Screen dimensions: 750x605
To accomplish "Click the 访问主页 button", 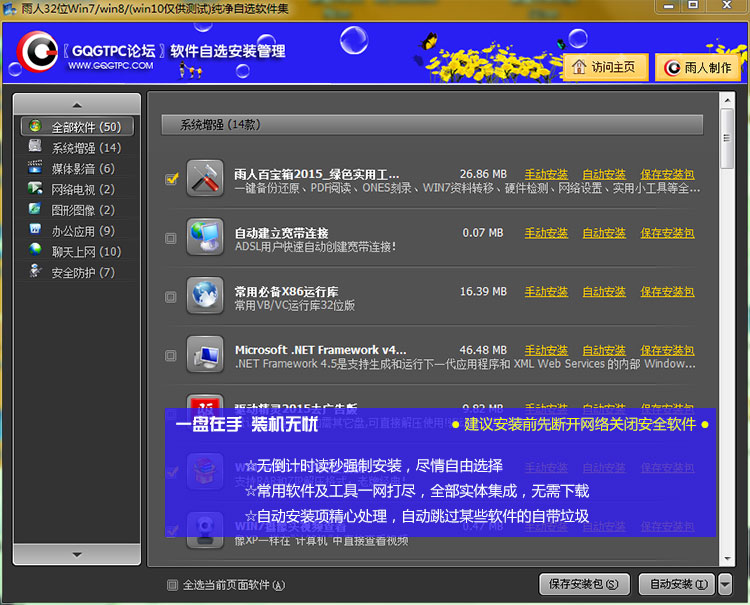I will (606, 68).
